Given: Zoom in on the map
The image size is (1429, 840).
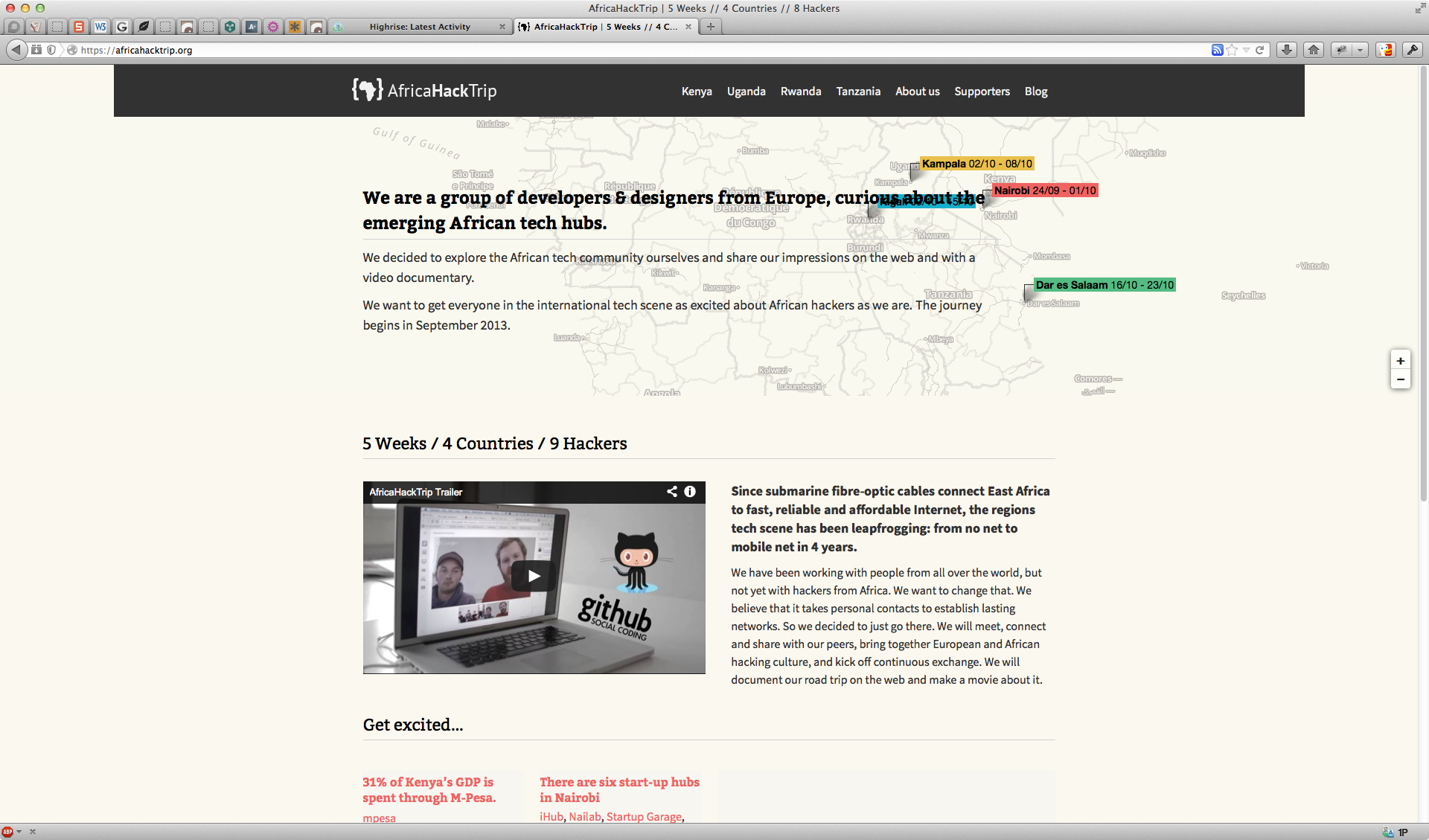Looking at the screenshot, I should click(x=1400, y=361).
